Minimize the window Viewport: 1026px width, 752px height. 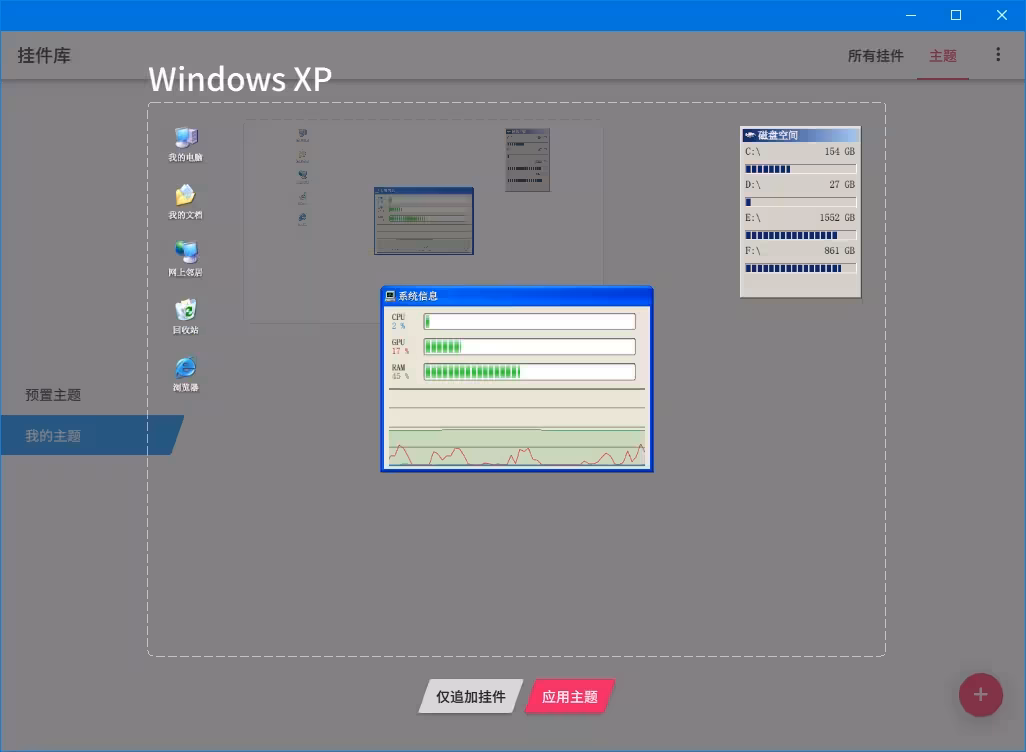pyautogui.click(x=911, y=15)
